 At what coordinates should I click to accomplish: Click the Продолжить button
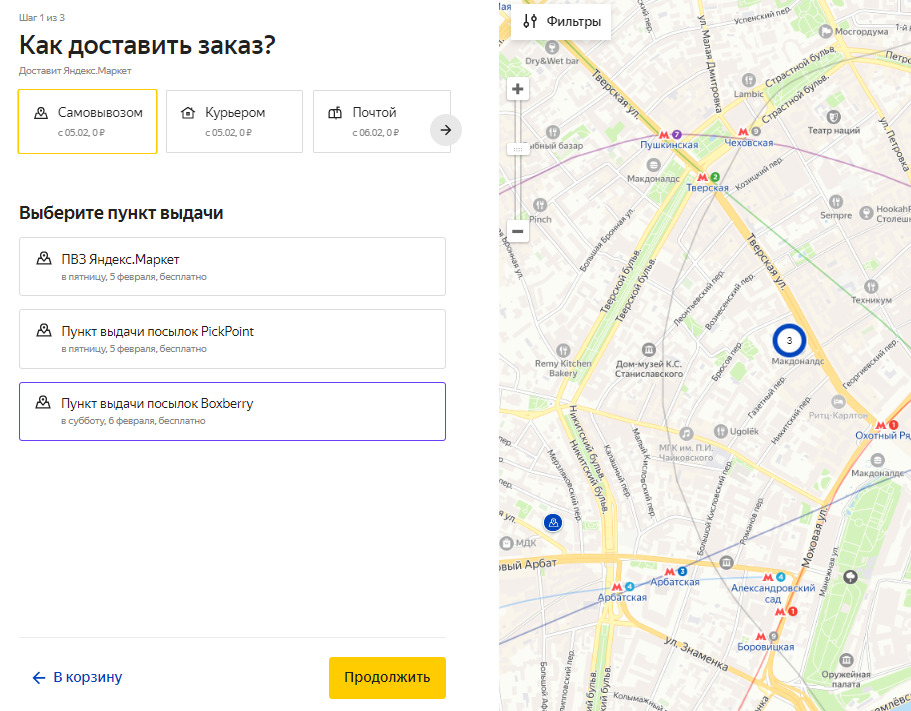tap(387, 677)
